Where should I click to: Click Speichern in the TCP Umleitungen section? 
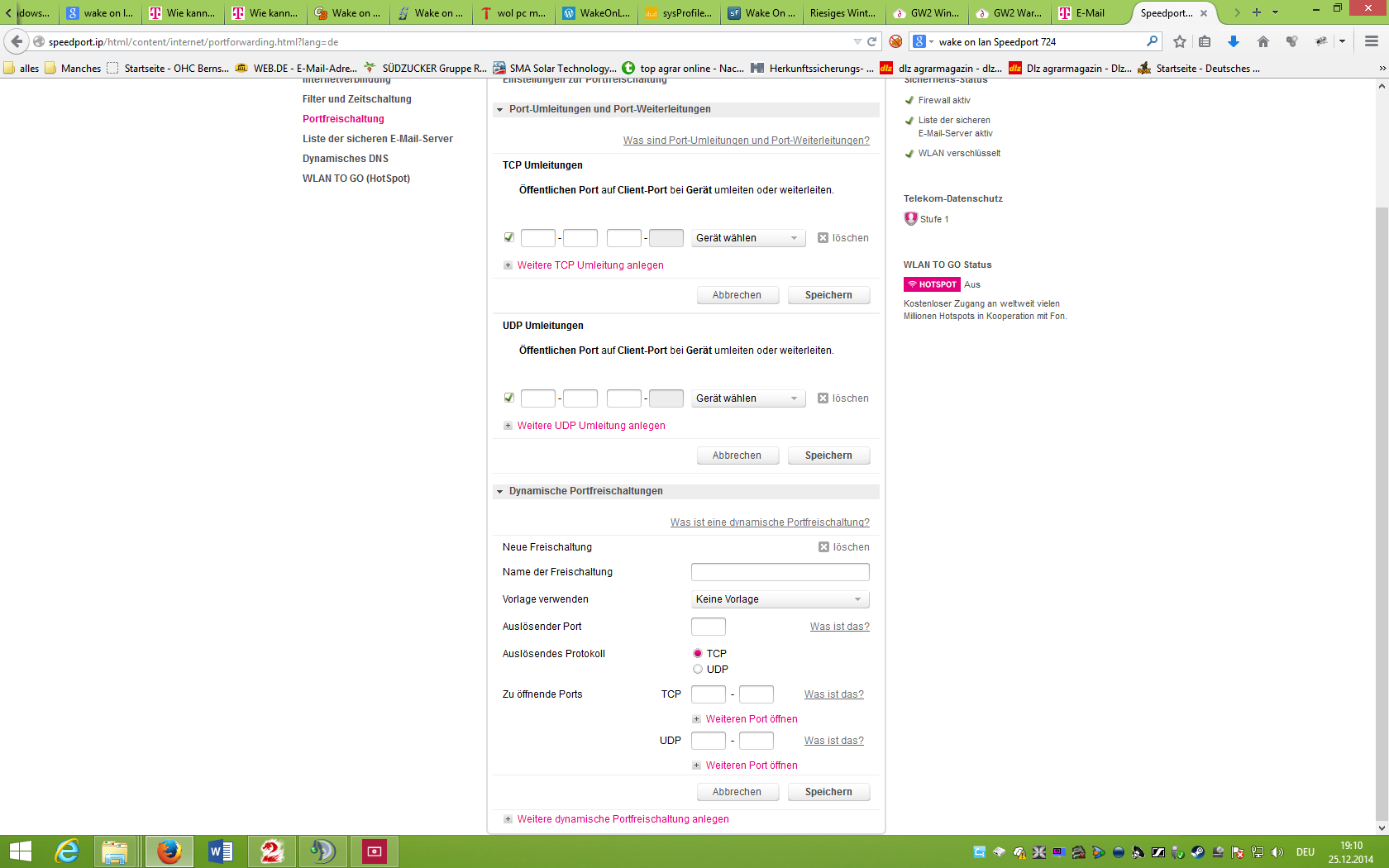[828, 295]
